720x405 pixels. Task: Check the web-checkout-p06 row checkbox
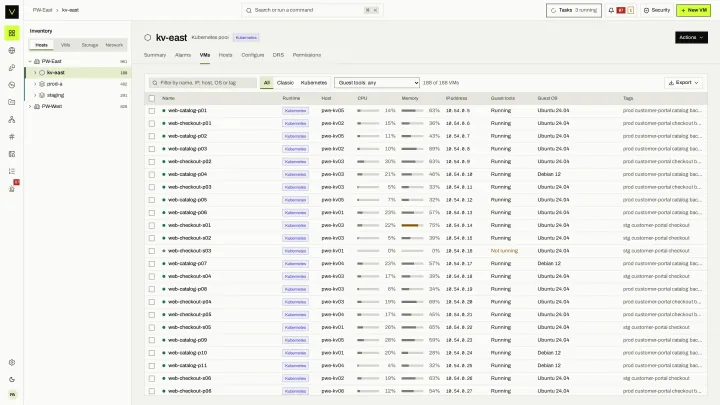(152, 391)
